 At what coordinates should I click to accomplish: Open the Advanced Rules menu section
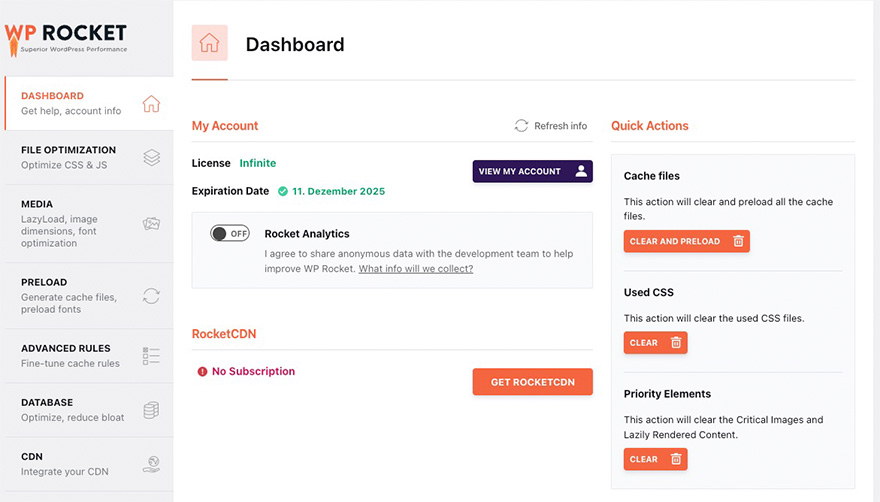66,355
